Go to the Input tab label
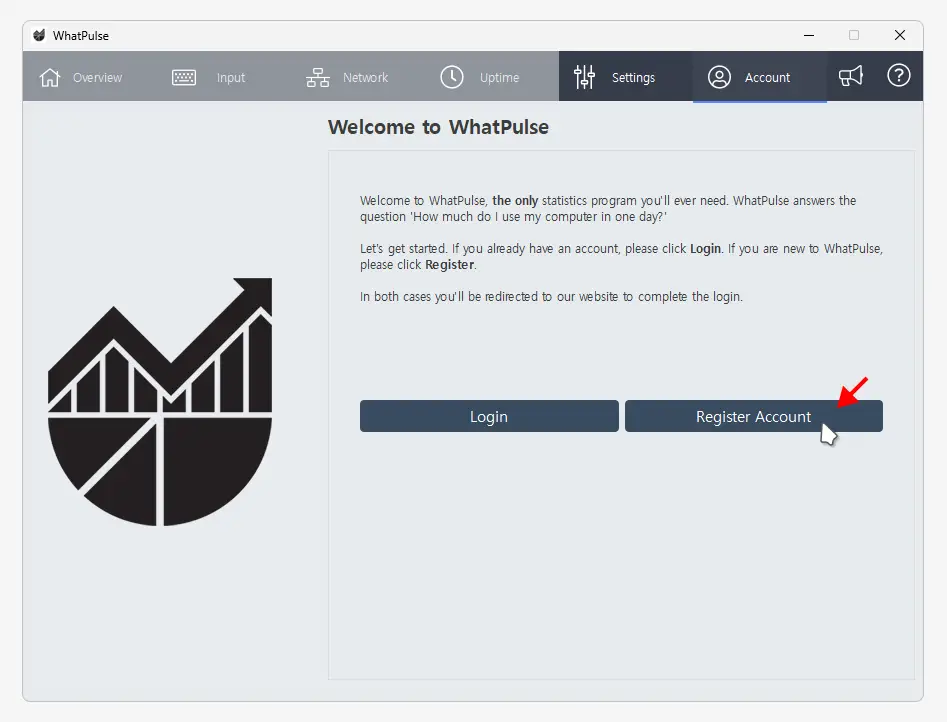 pyautogui.click(x=231, y=78)
